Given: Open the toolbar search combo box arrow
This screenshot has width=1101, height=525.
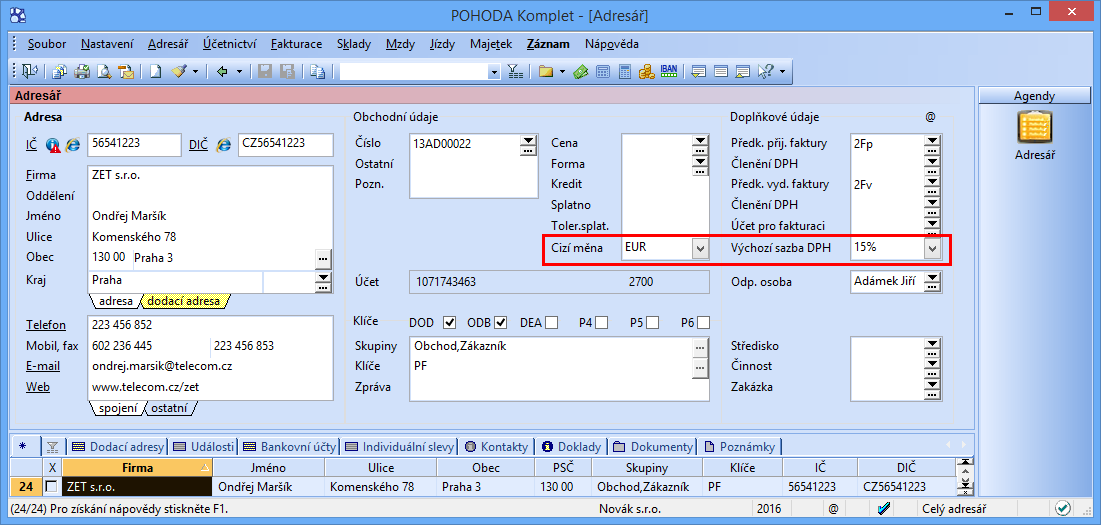Looking at the screenshot, I should point(493,71).
